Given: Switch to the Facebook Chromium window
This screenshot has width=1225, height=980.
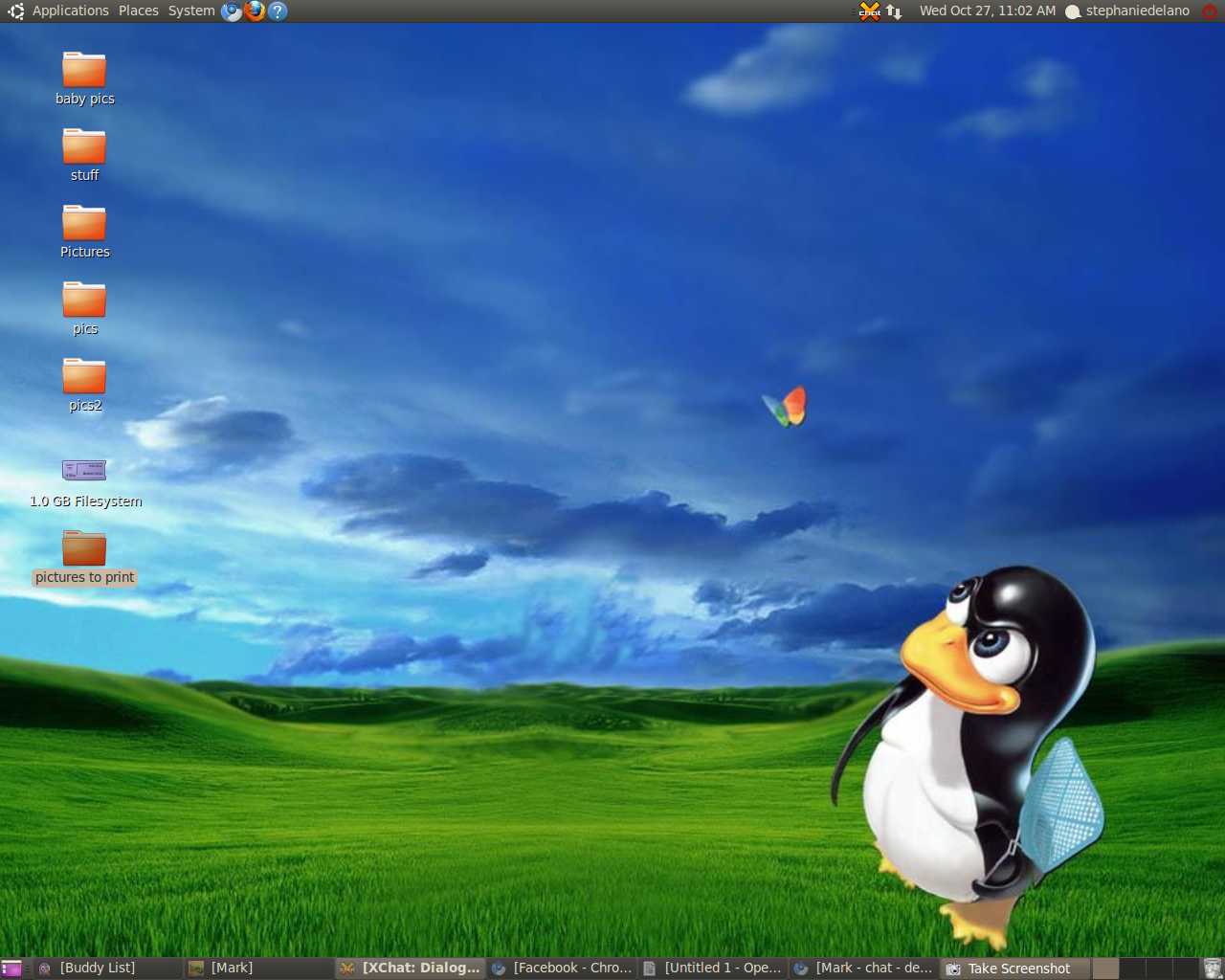Looking at the screenshot, I should click(x=563, y=969).
